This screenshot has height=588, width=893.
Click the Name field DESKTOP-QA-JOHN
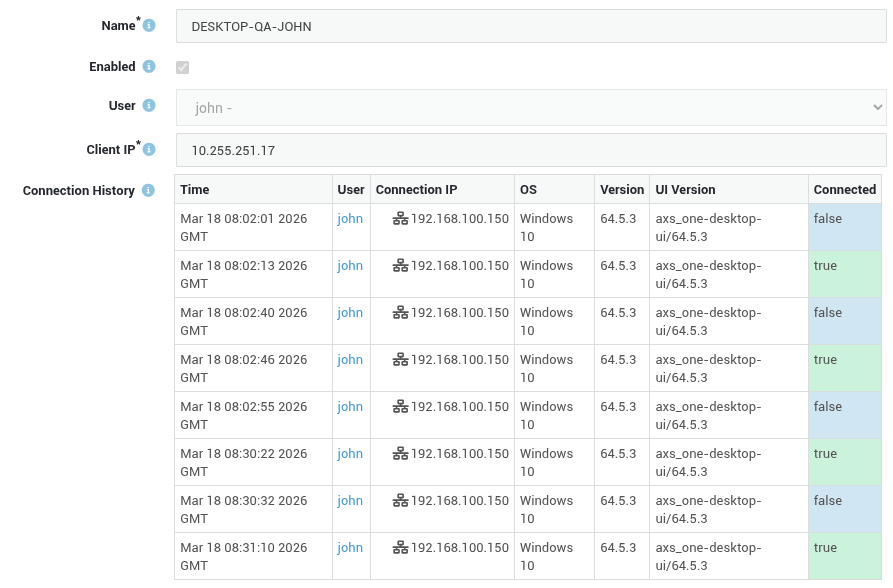(531, 26)
